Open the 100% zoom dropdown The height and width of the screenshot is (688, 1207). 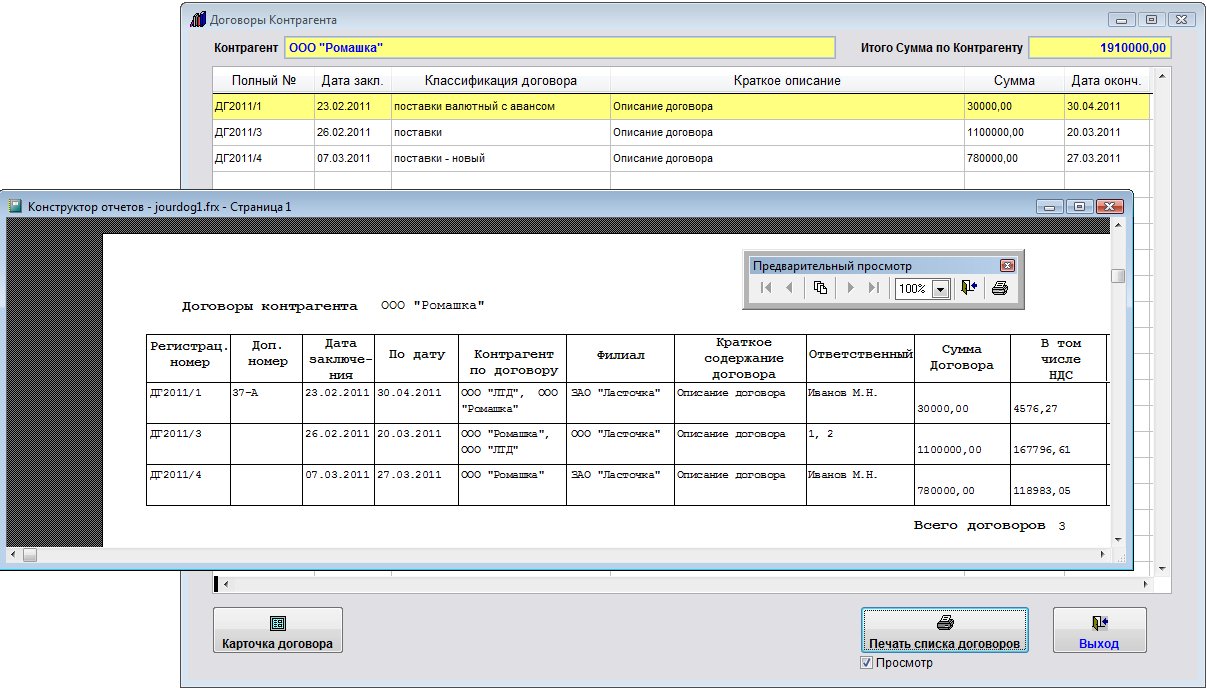tap(940, 289)
